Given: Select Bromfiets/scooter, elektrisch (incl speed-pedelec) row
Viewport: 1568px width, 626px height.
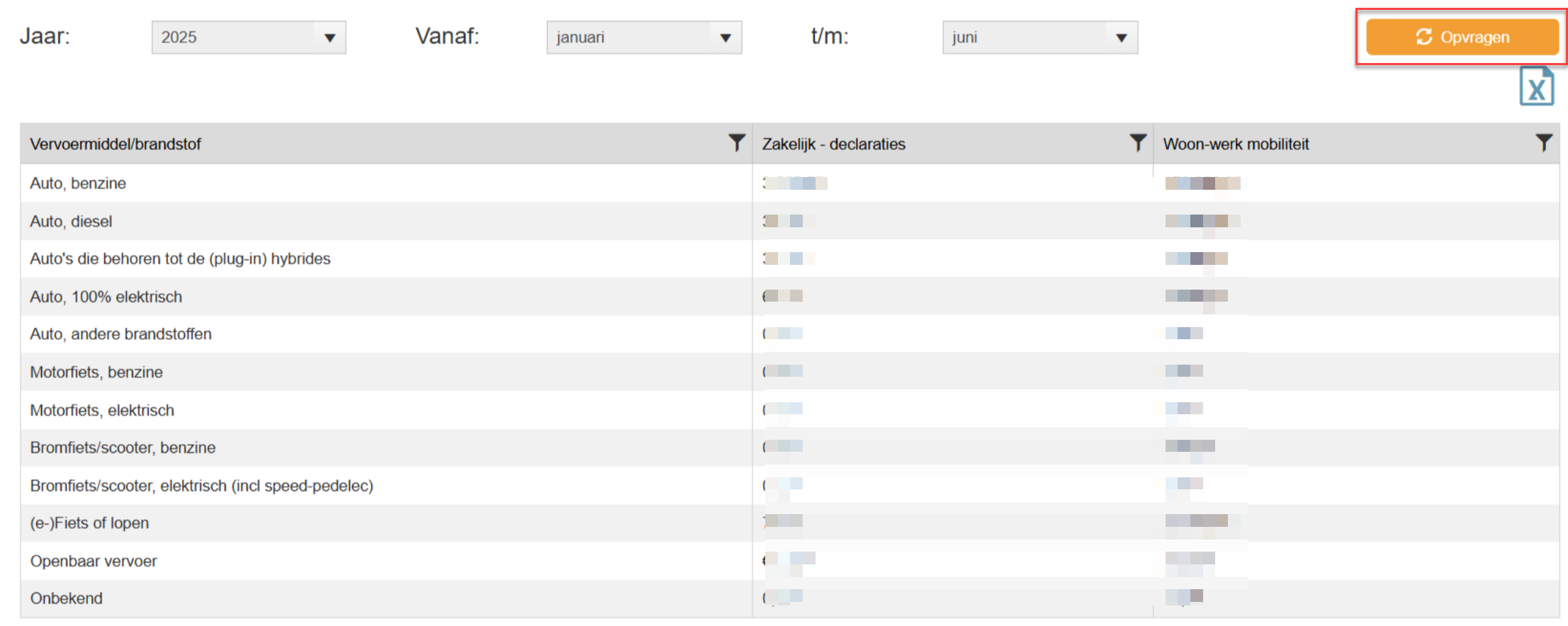Looking at the screenshot, I should pyautogui.click(x=790, y=486).
